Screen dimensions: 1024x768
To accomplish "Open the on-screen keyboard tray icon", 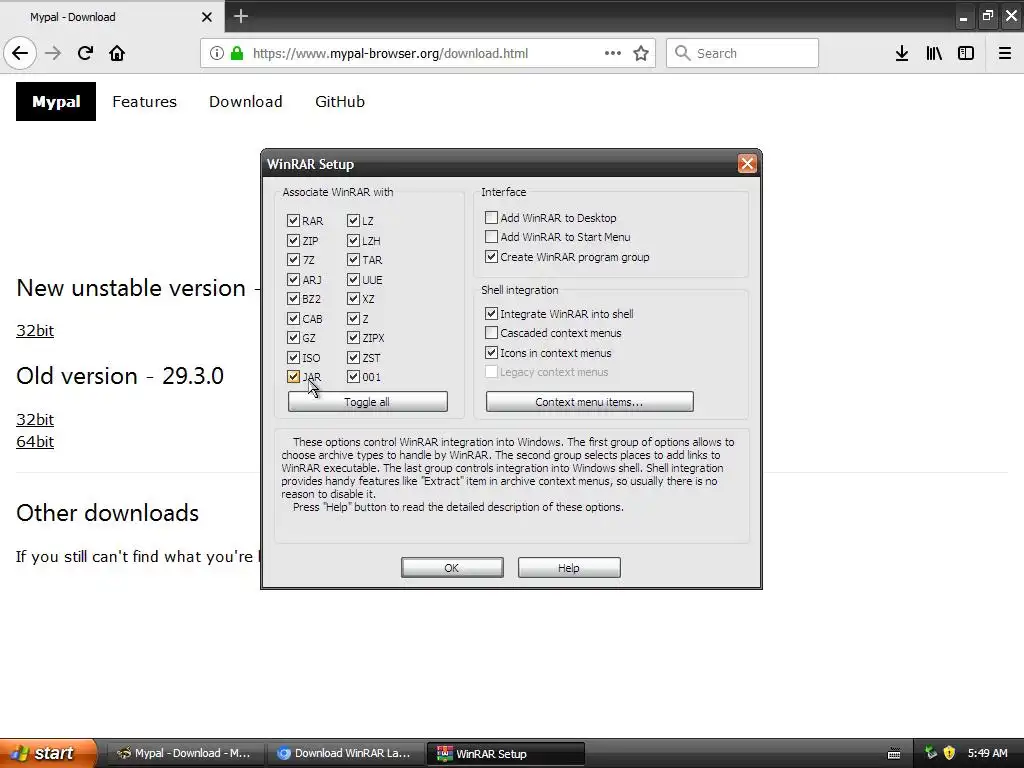I will point(894,754).
